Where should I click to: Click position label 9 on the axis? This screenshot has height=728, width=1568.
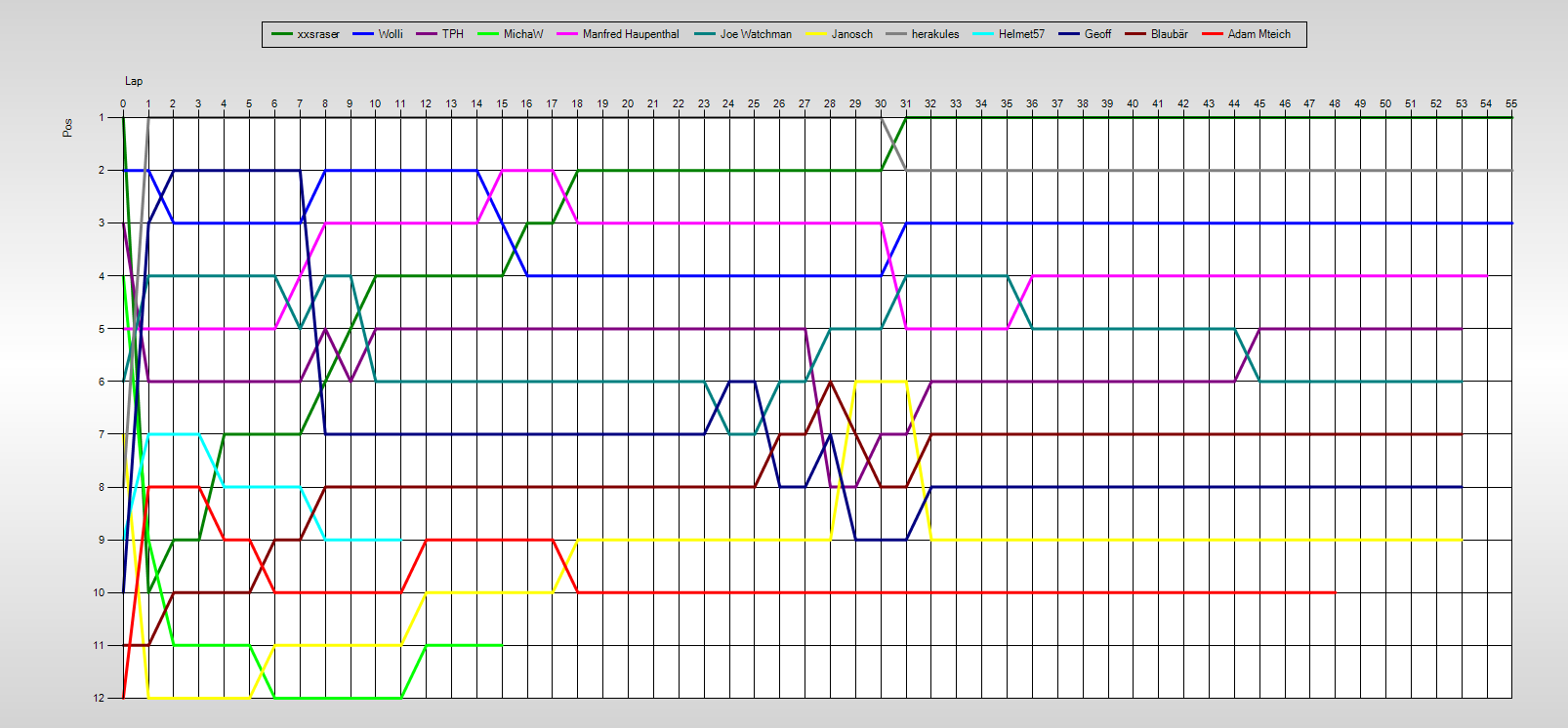102,540
